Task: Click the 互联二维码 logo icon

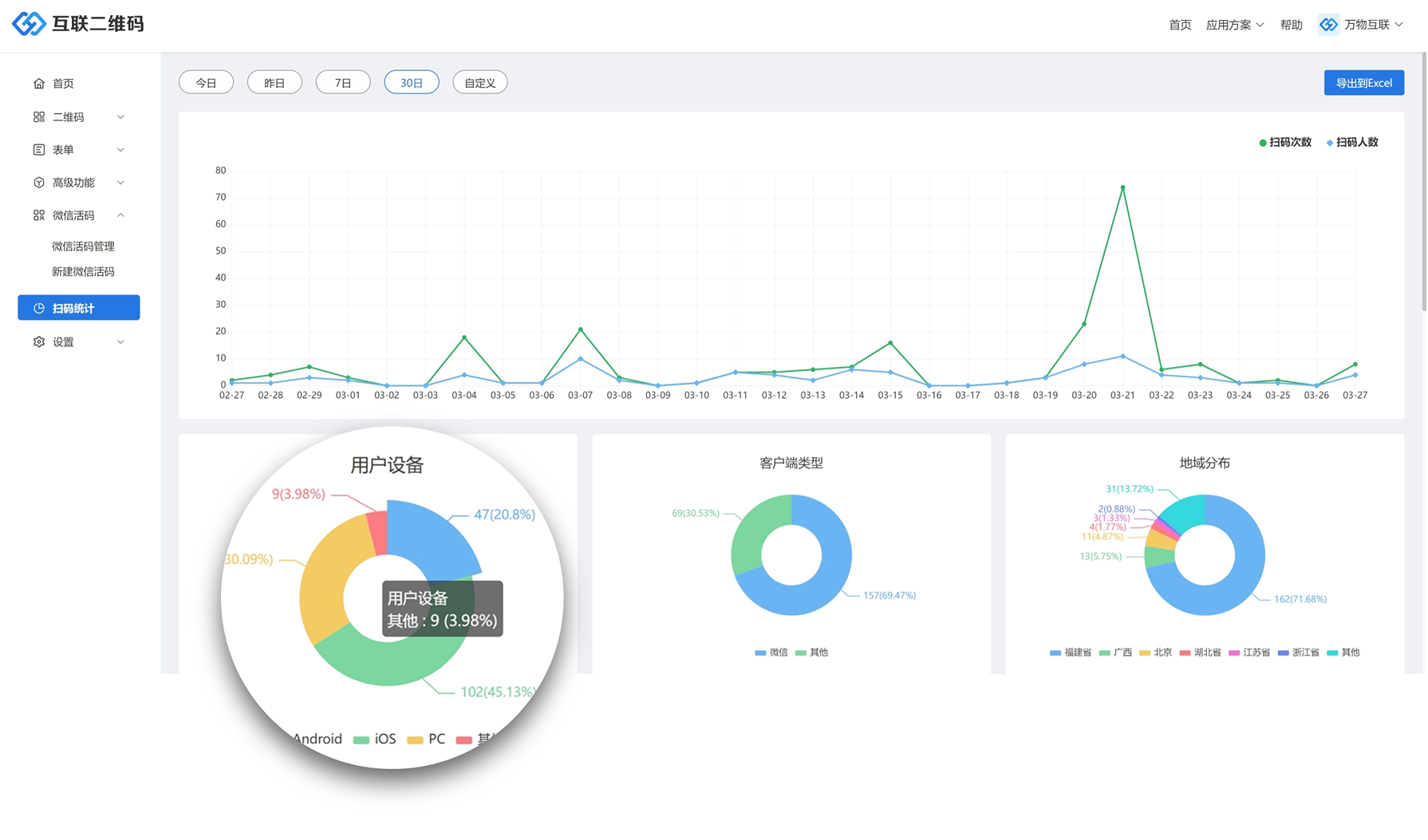Action: (29, 24)
